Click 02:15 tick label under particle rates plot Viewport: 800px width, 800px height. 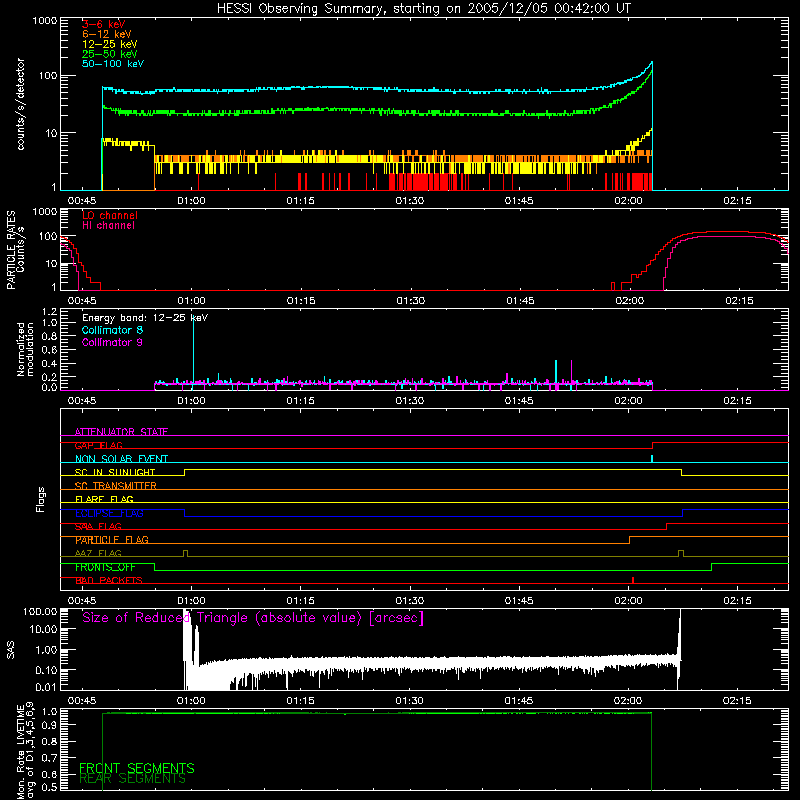(739, 301)
